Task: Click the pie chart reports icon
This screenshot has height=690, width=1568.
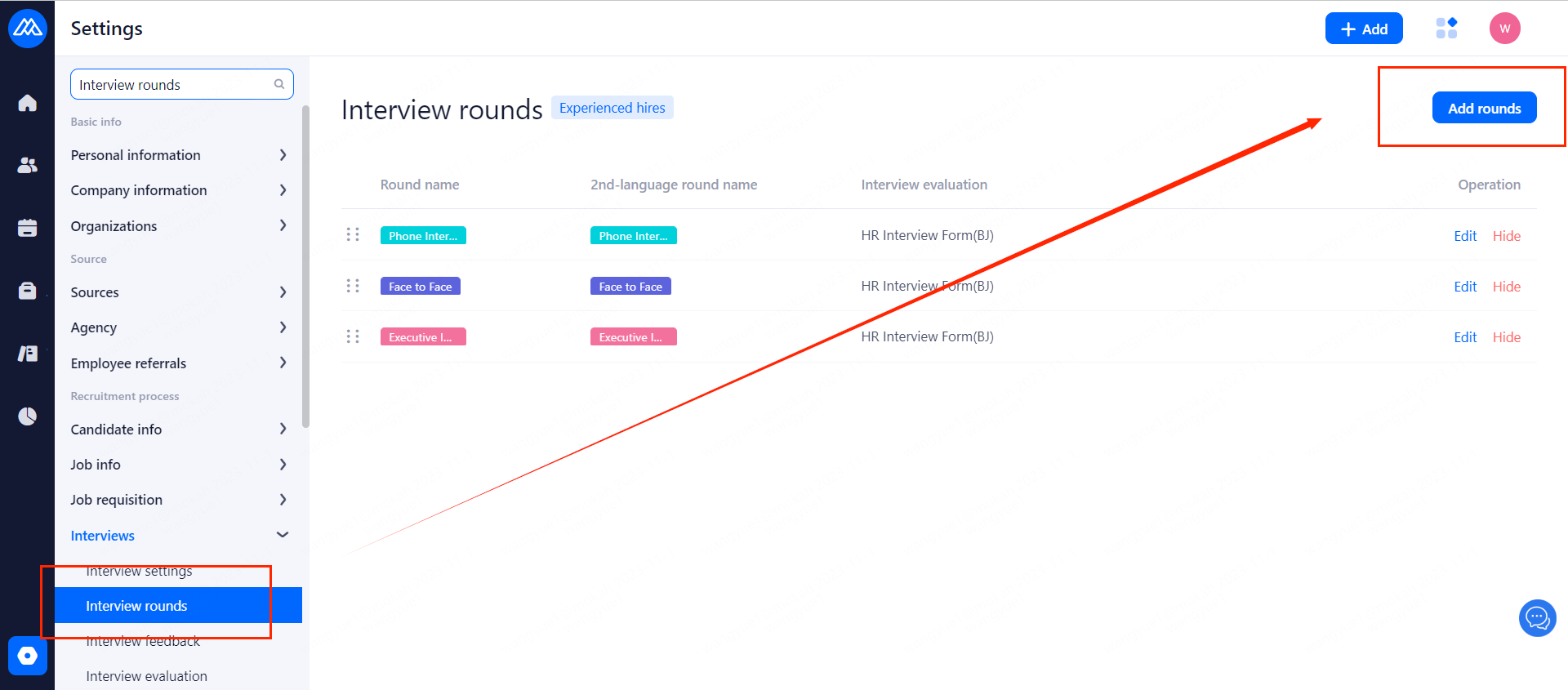Action: tap(28, 416)
